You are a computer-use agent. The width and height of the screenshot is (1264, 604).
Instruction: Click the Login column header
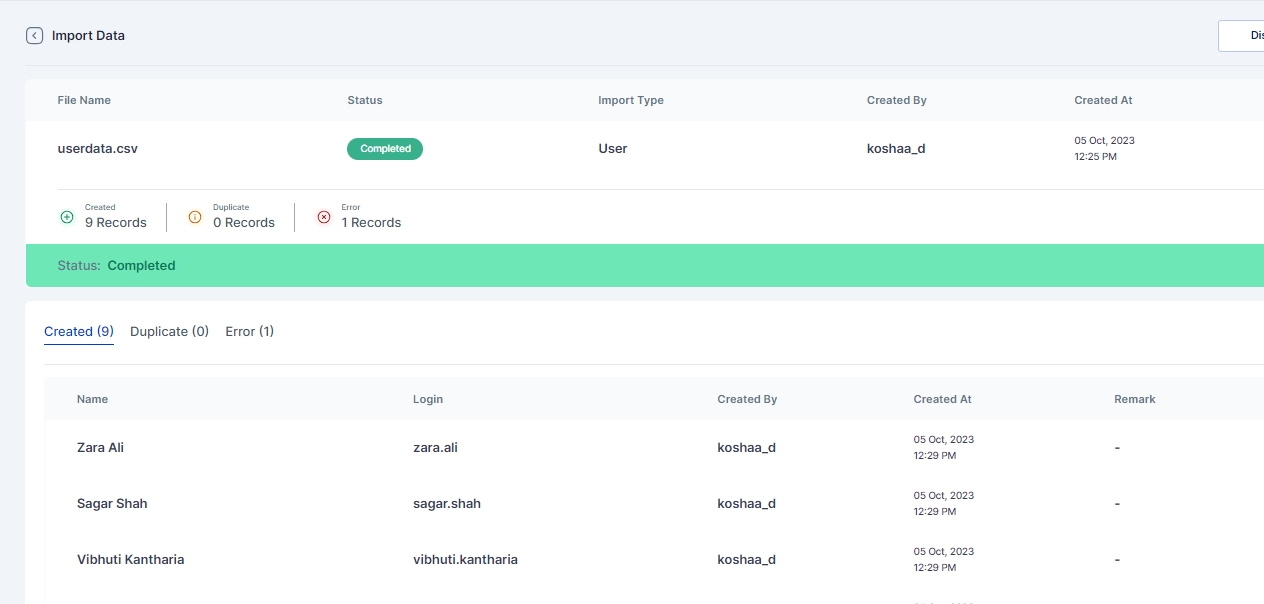tap(427, 399)
